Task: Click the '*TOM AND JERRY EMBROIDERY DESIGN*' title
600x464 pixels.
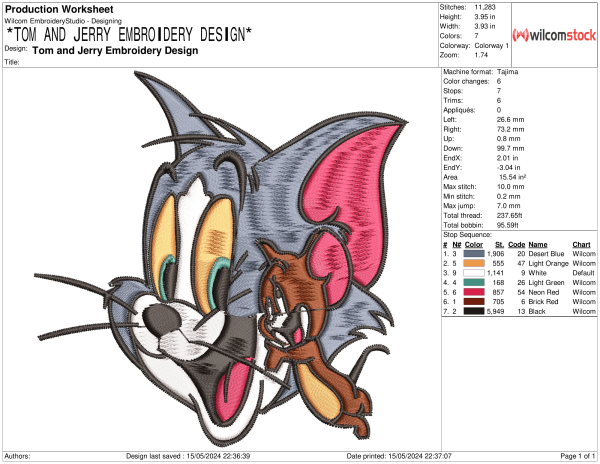Action: [x=129, y=35]
